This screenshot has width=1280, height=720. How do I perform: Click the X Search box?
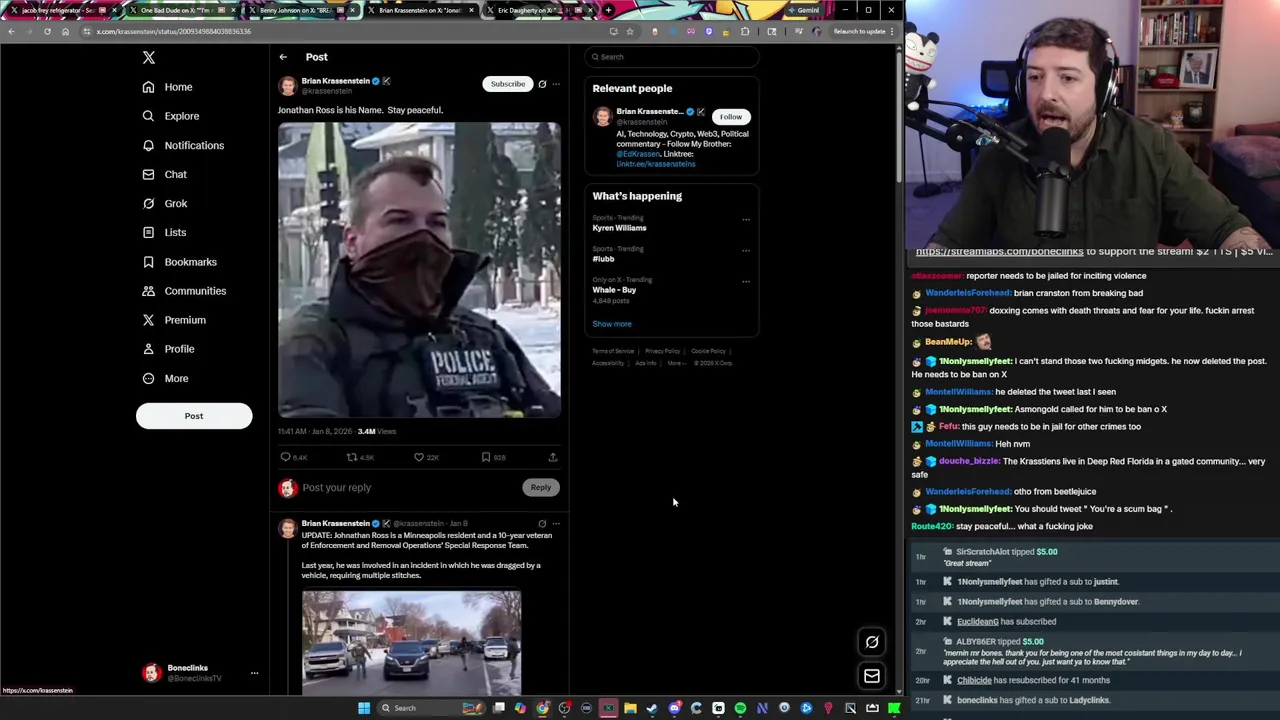(671, 57)
